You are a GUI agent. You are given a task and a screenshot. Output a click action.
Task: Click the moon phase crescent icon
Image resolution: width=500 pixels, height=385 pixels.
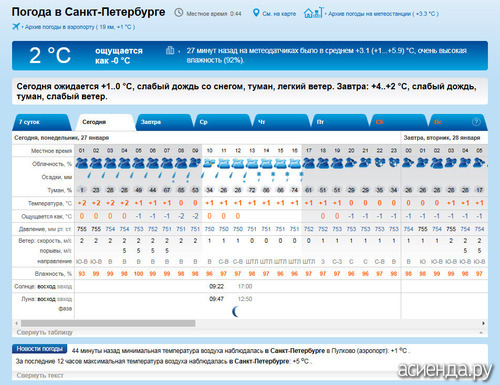click(236, 311)
